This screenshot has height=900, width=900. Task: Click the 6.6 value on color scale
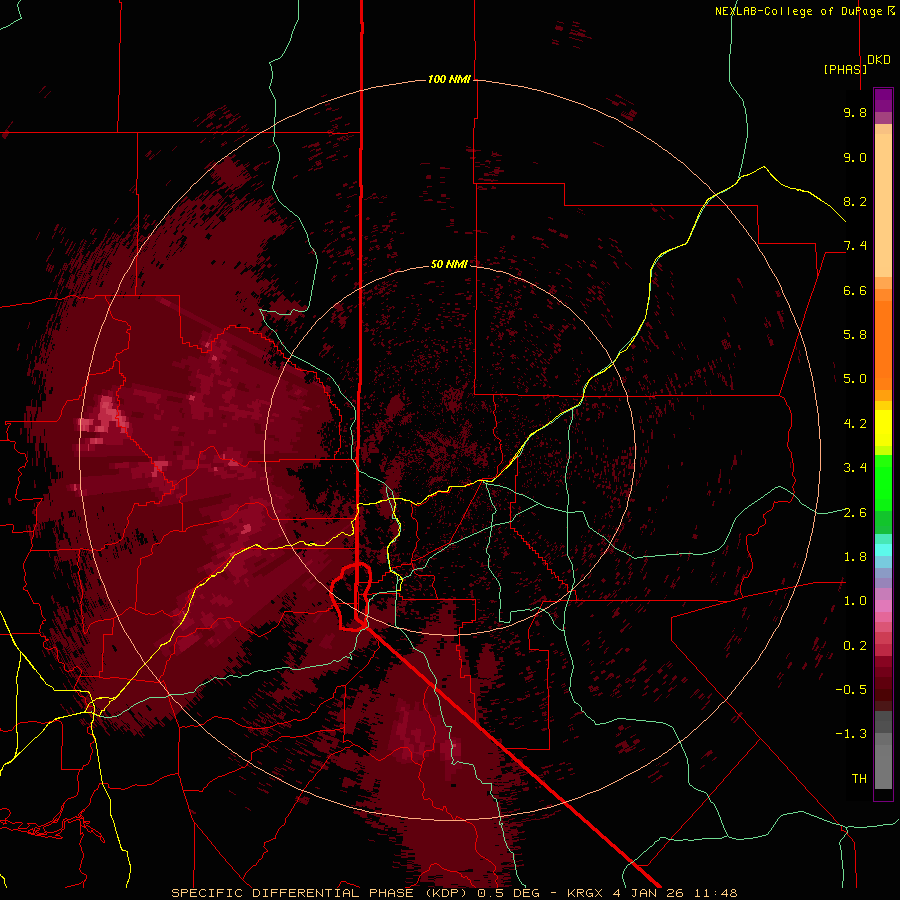tap(855, 290)
